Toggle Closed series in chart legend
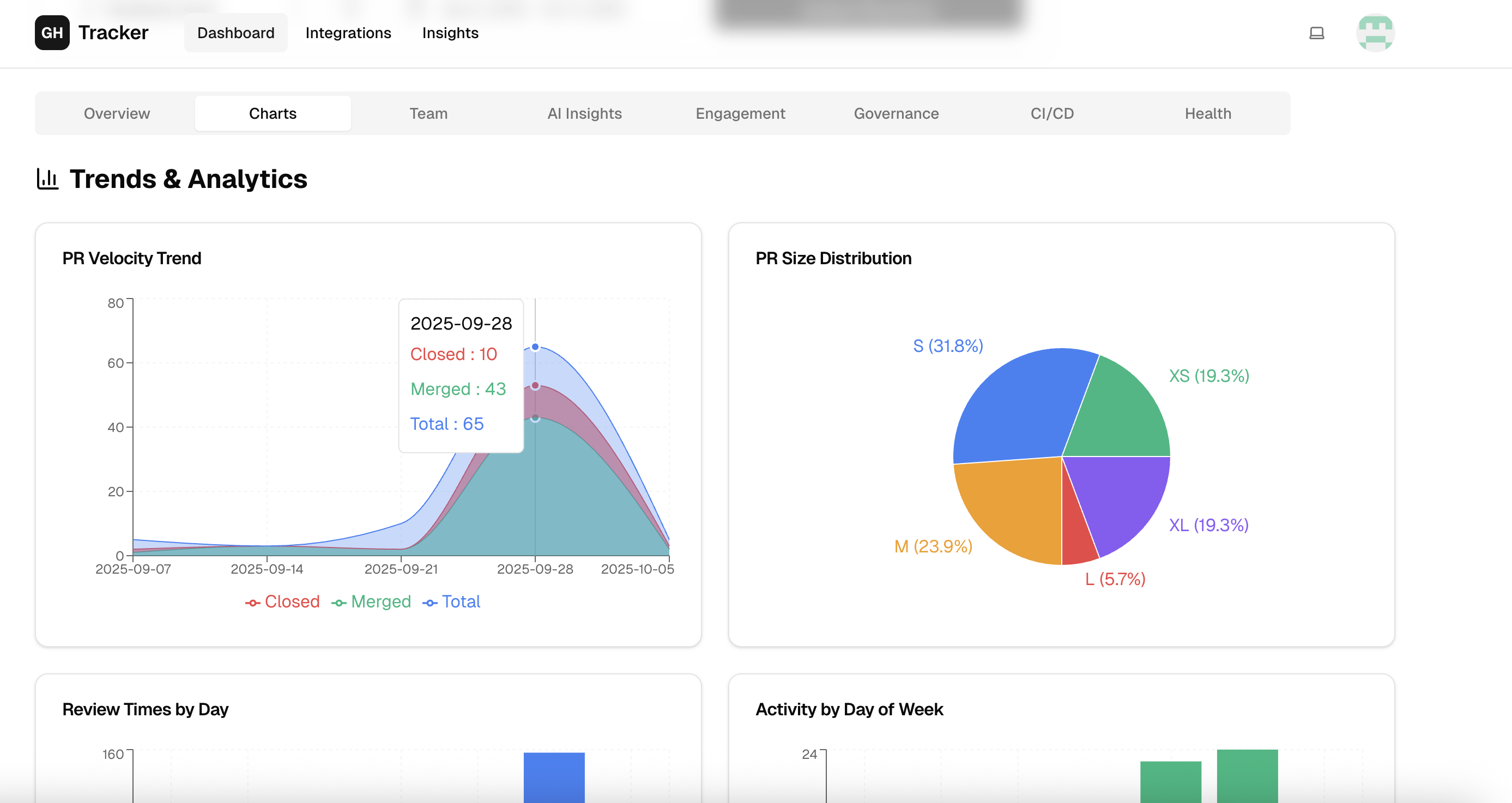The height and width of the screenshot is (803, 1512). point(292,602)
